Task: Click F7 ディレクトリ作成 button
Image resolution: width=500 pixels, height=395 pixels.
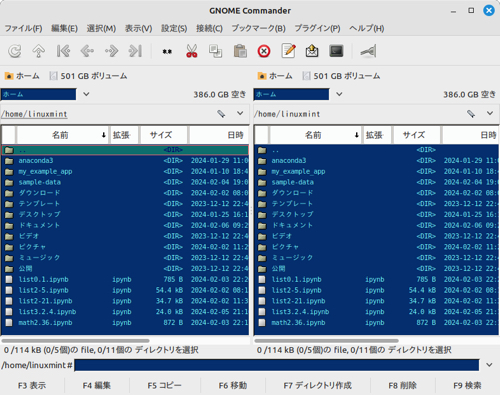Action: (x=318, y=386)
